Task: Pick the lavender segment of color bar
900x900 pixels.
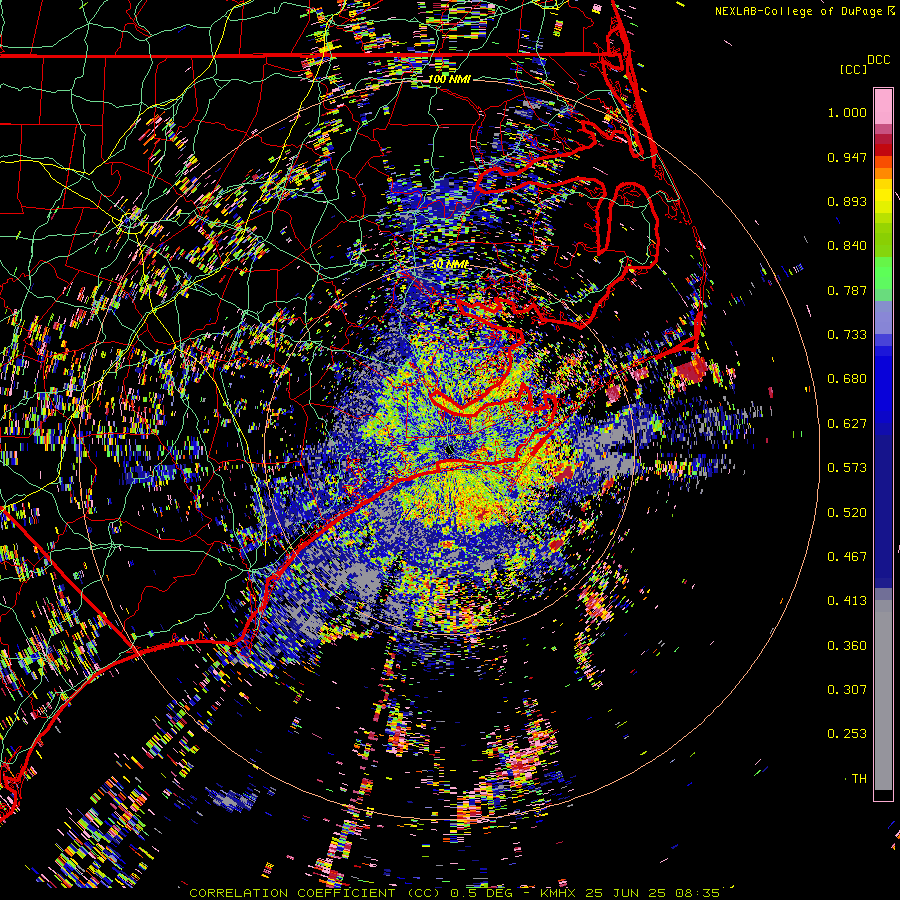Action: (883, 317)
